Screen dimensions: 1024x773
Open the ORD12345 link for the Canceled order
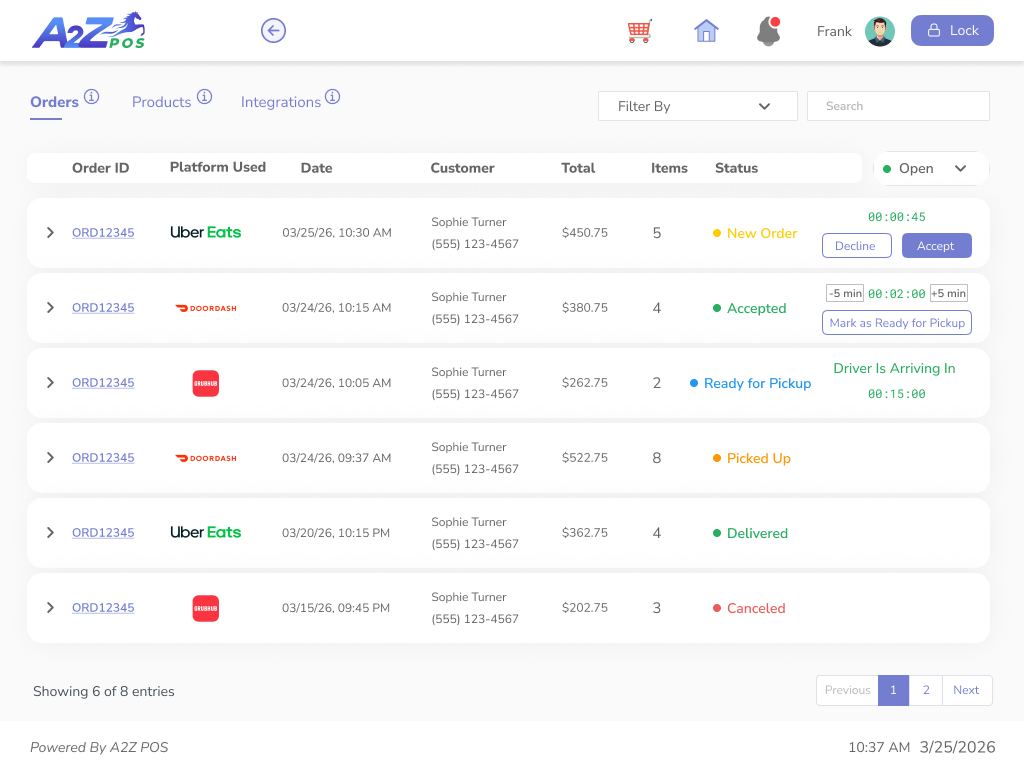tap(102, 607)
